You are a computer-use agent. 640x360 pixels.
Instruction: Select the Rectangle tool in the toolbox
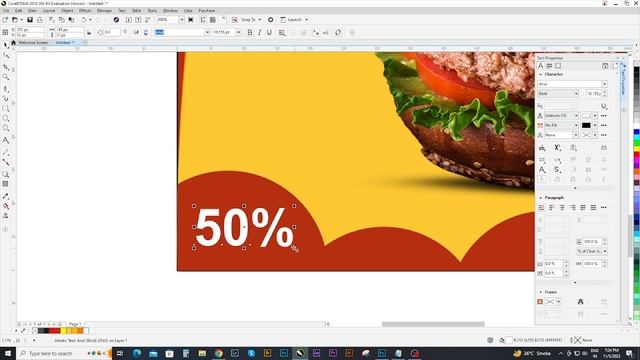coord(6,109)
